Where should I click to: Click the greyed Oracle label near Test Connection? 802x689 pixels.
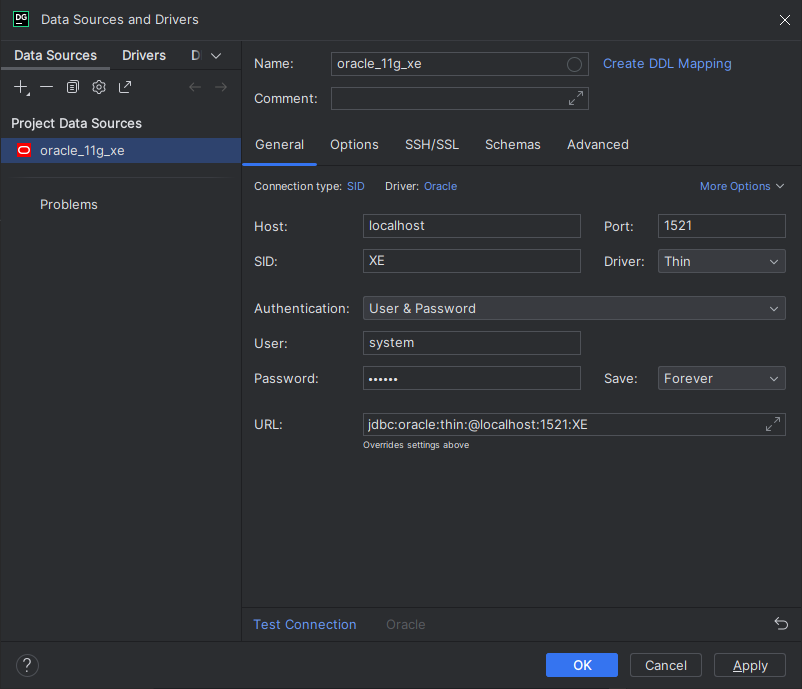(406, 625)
